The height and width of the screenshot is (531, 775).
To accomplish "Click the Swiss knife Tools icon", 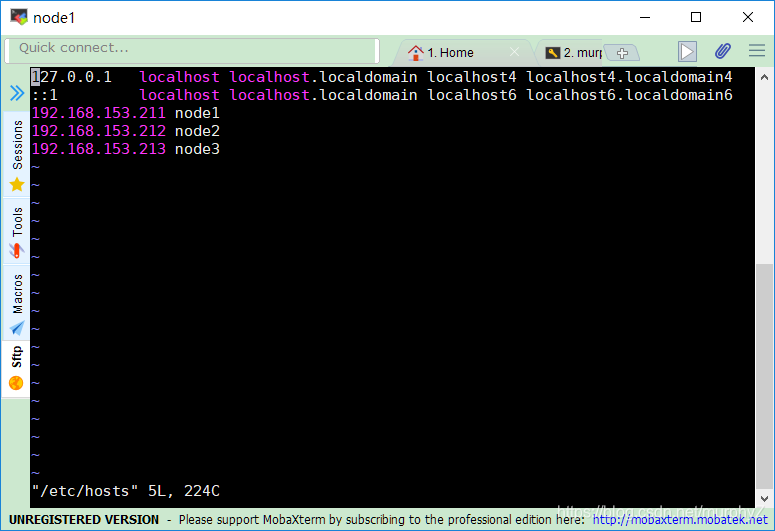I will pyautogui.click(x=17, y=251).
